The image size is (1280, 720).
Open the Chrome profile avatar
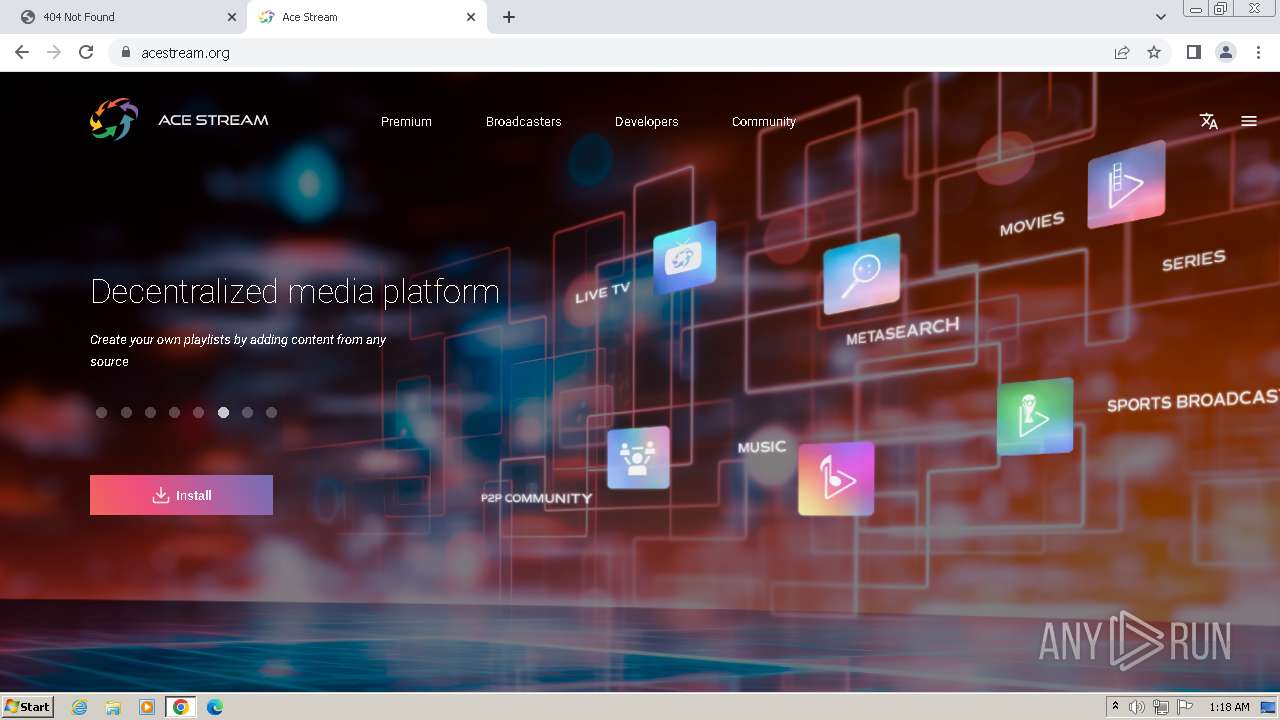point(1226,52)
